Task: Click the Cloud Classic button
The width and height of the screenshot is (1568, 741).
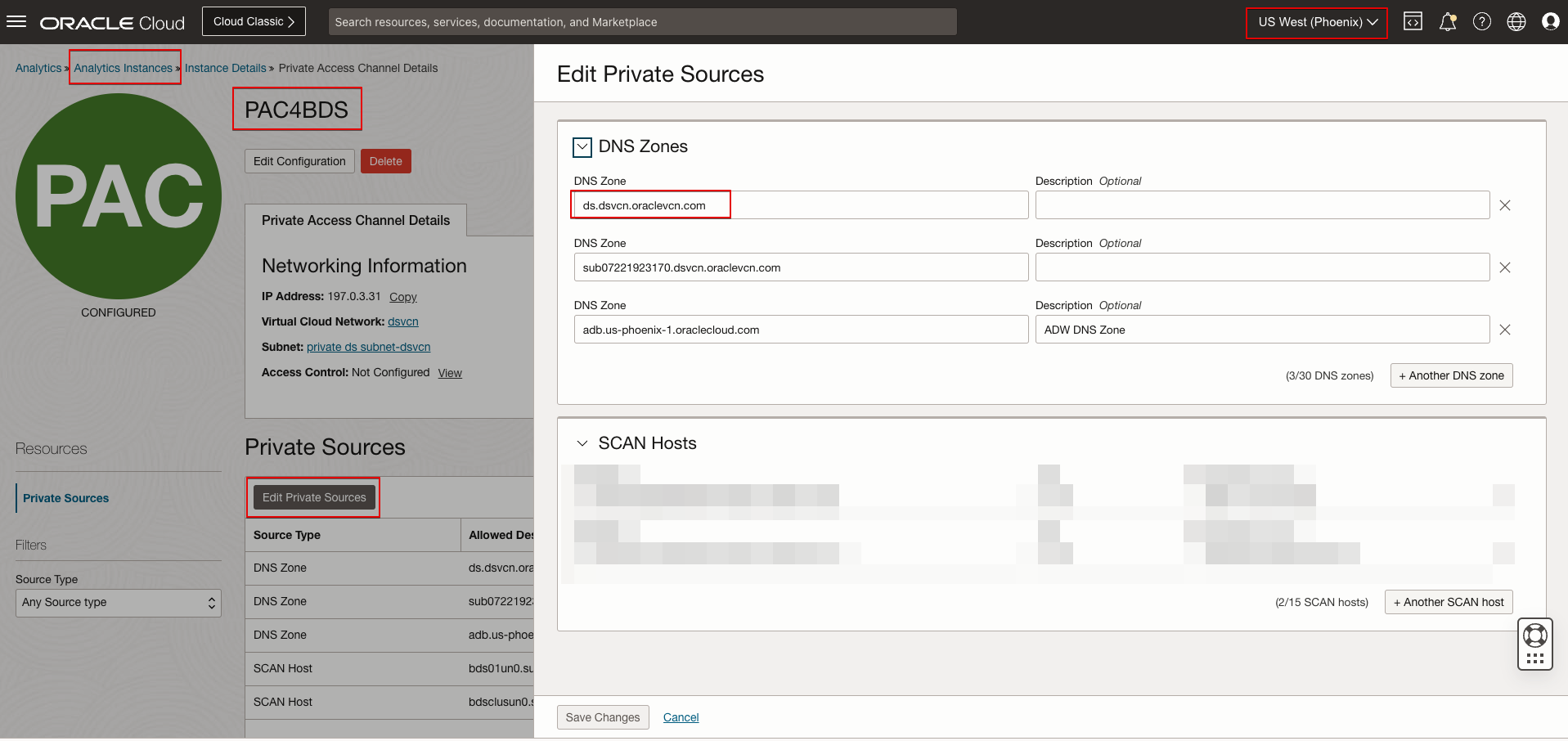Action: click(254, 22)
